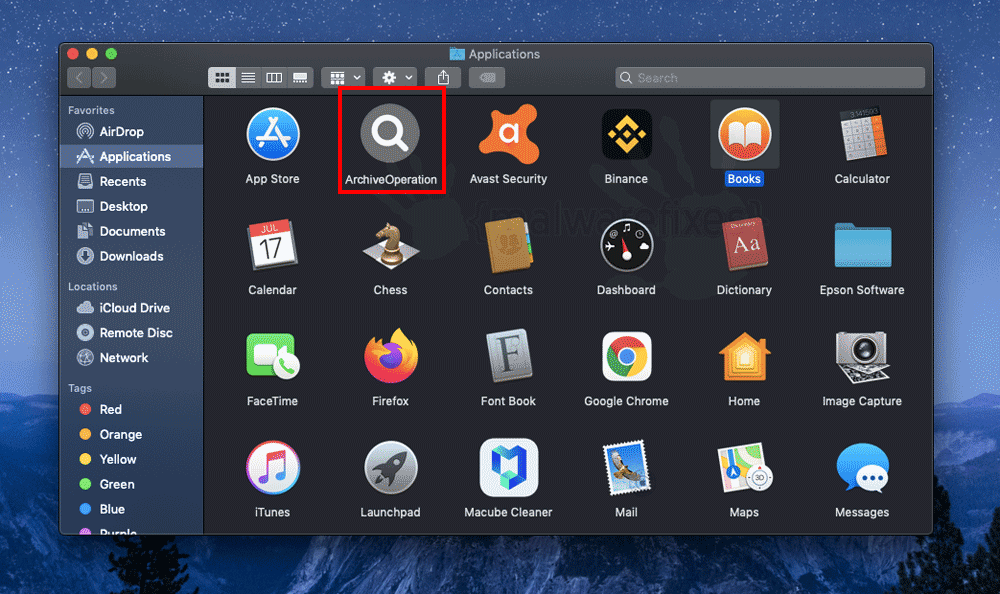
Task: Open Downloads in the sidebar
Action: (131, 256)
